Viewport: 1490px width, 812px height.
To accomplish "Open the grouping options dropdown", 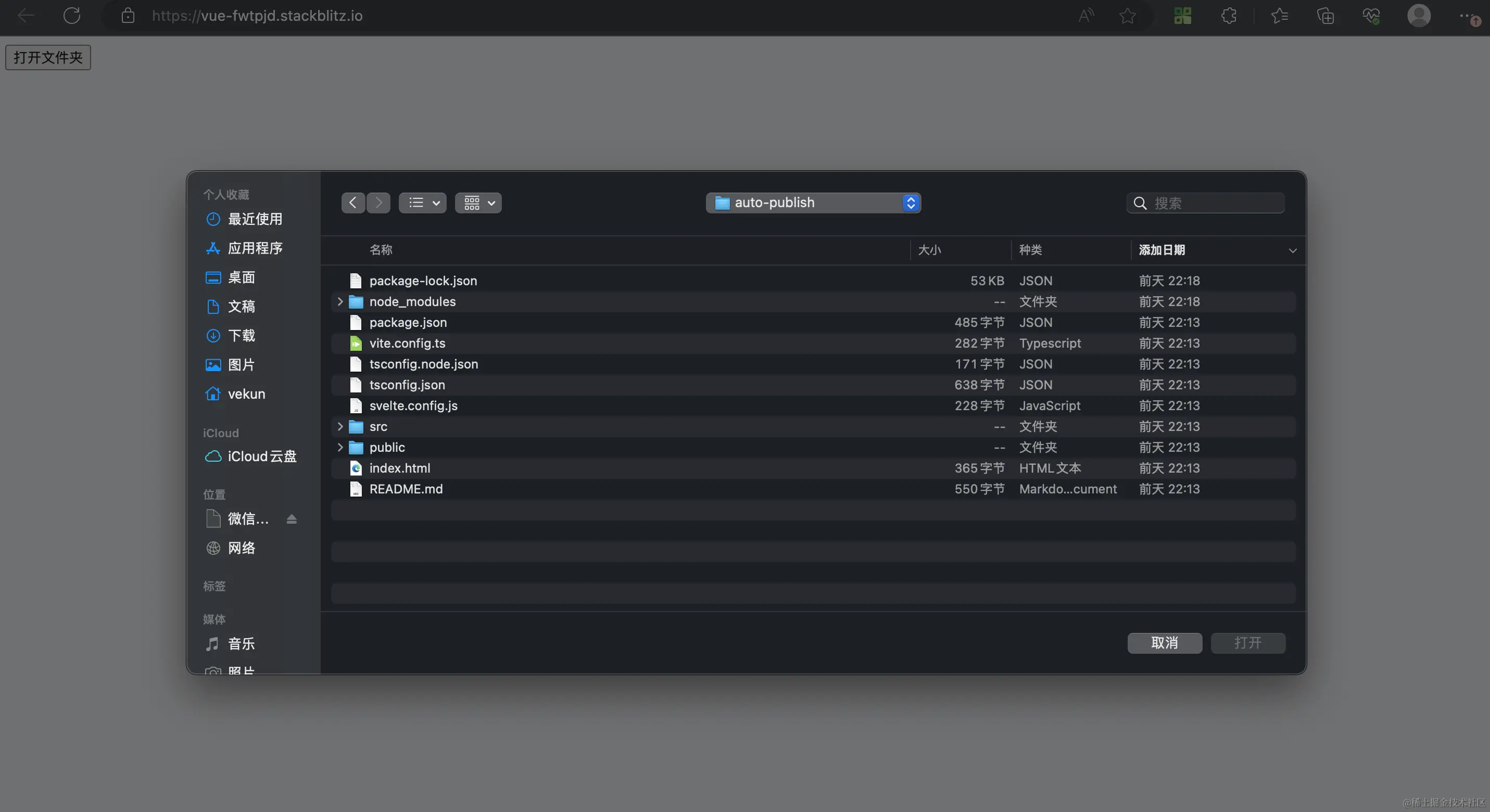I will (x=478, y=203).
